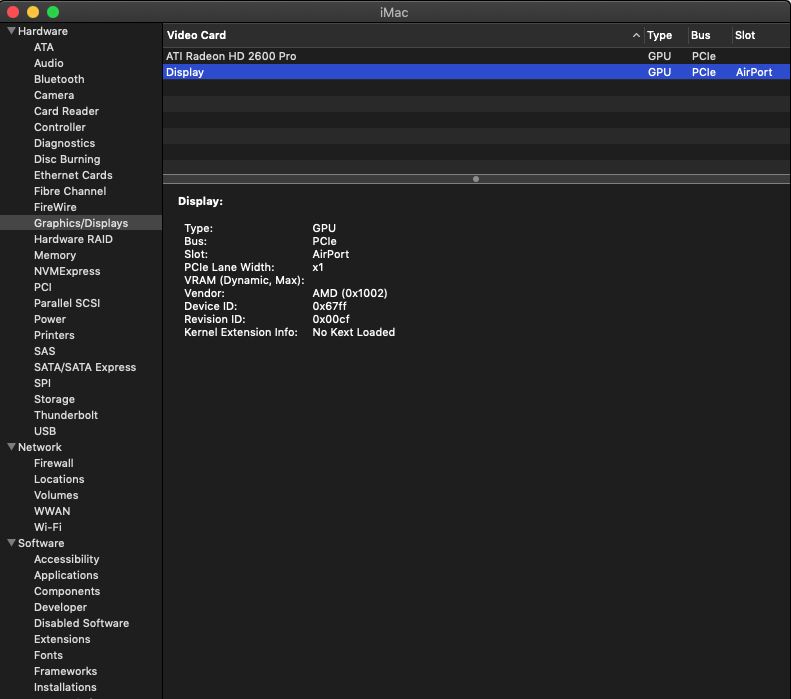
Task: Select Parallel SCSI entry
Action: pos(67,303)
